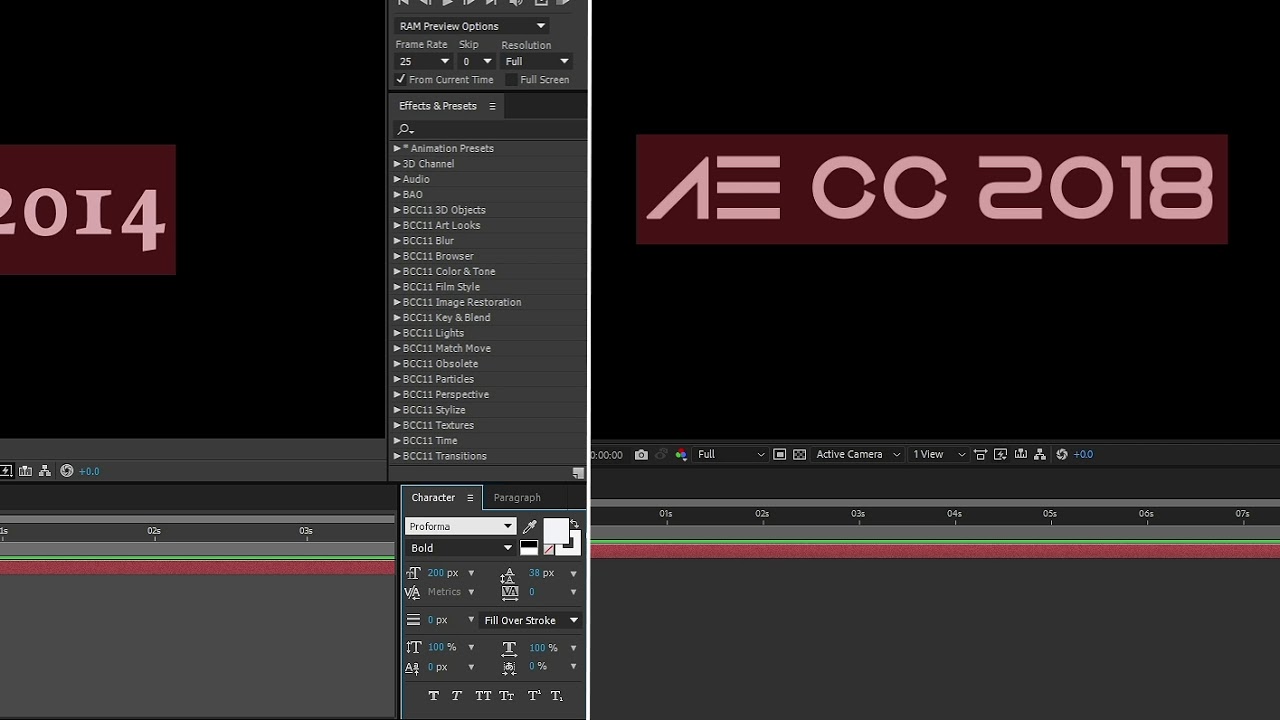
Task: Reset exposure in right viewer
Action: click(1062, 454)
